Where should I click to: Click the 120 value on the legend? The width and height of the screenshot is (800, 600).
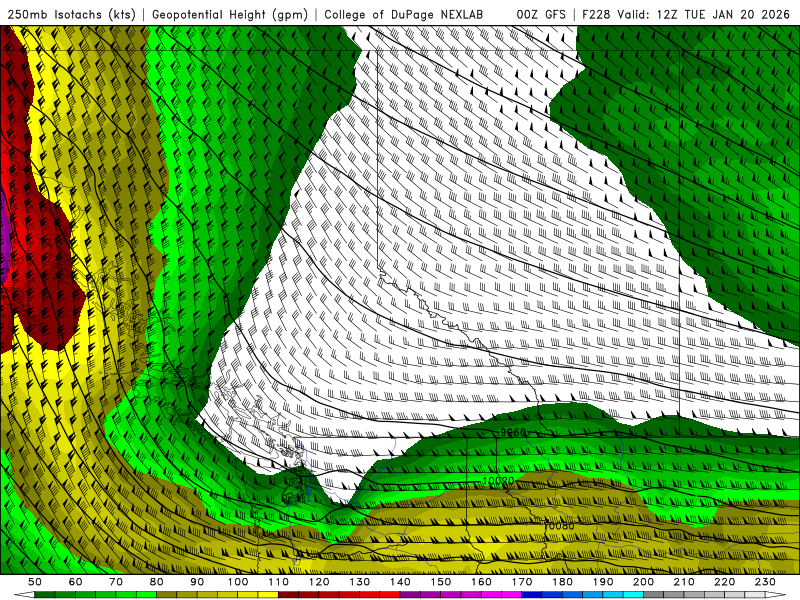tap(319, 582)
